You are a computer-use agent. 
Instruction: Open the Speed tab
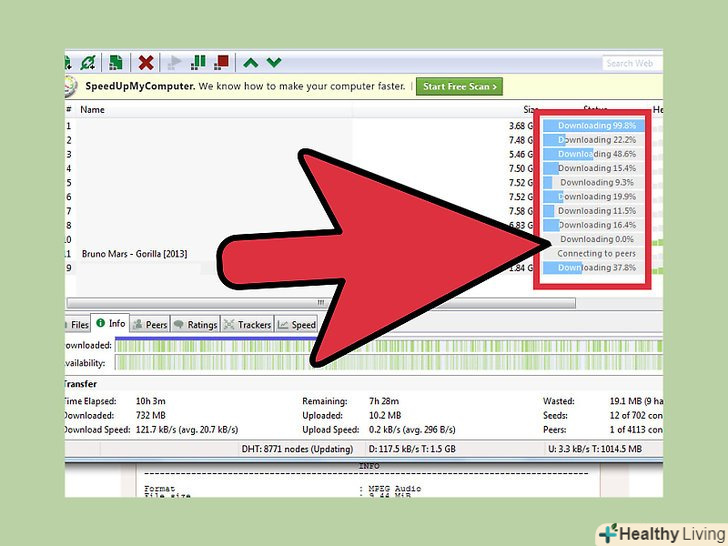click(x=297, y=325)
